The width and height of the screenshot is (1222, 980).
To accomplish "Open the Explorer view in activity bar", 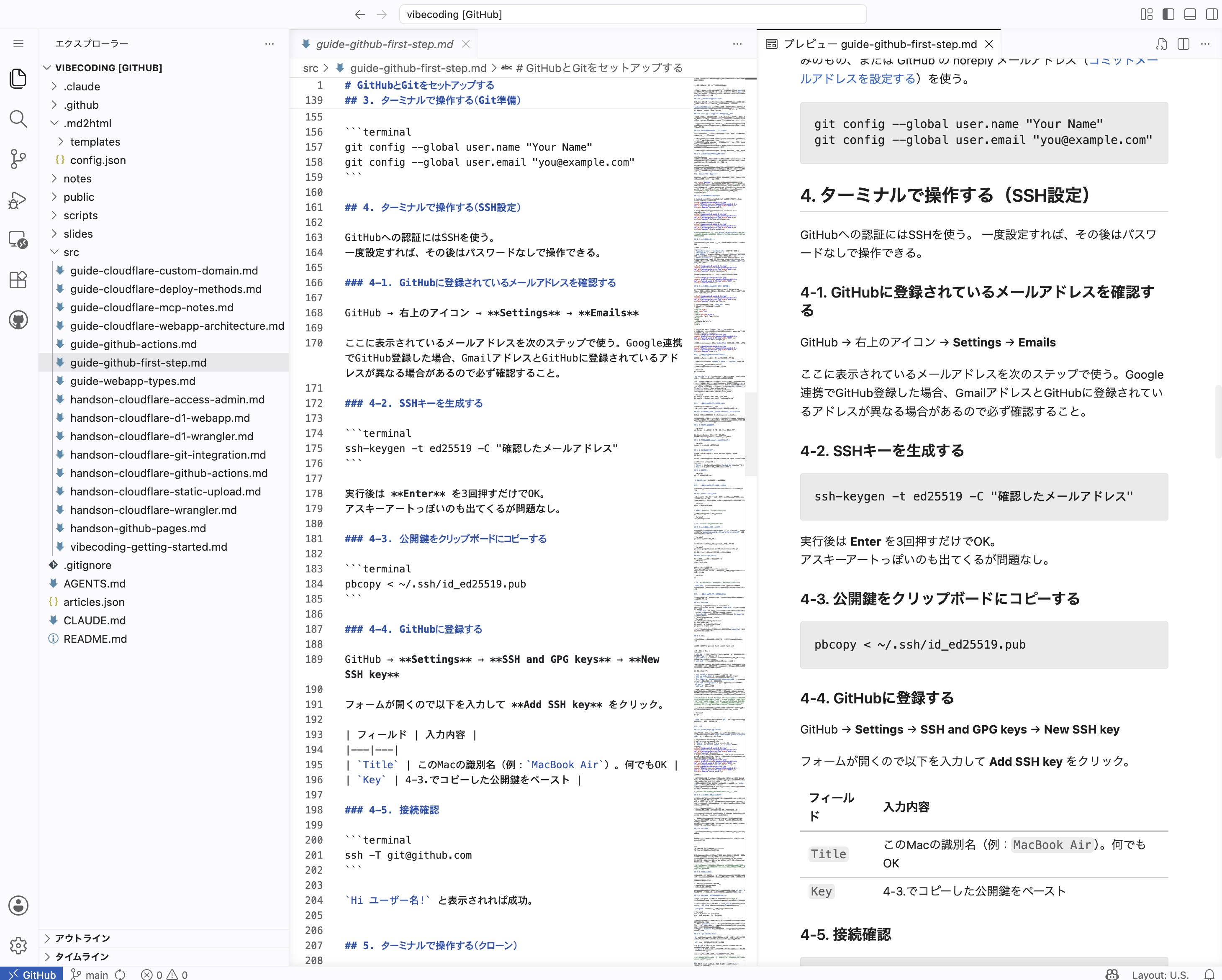I will 18,78.
